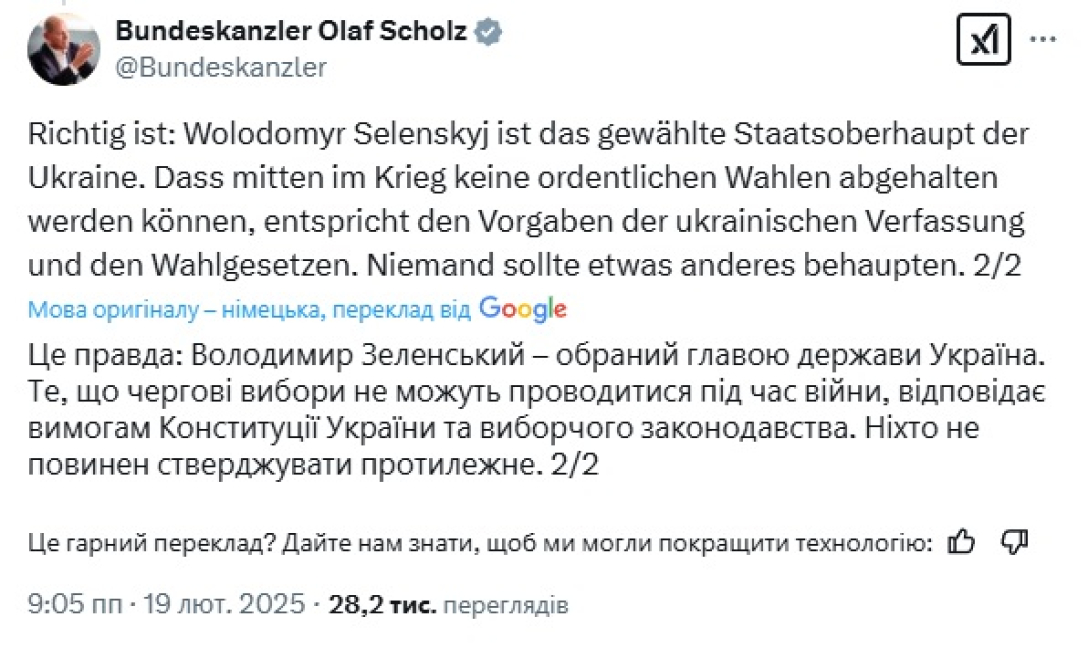Image resolution: width=1088 pixels, height=648 pixels.
Task: Click the thumbs-up translation feedback icon
Action: tap(961, 542)
